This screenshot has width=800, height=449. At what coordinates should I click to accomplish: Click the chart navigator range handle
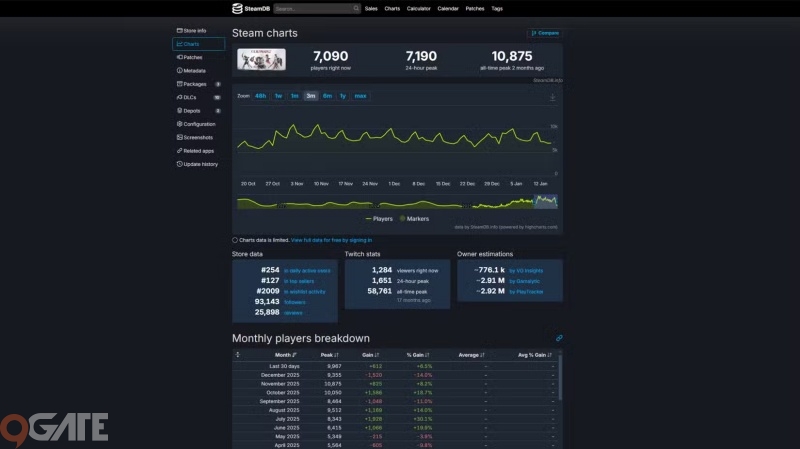tap(534, 201)
